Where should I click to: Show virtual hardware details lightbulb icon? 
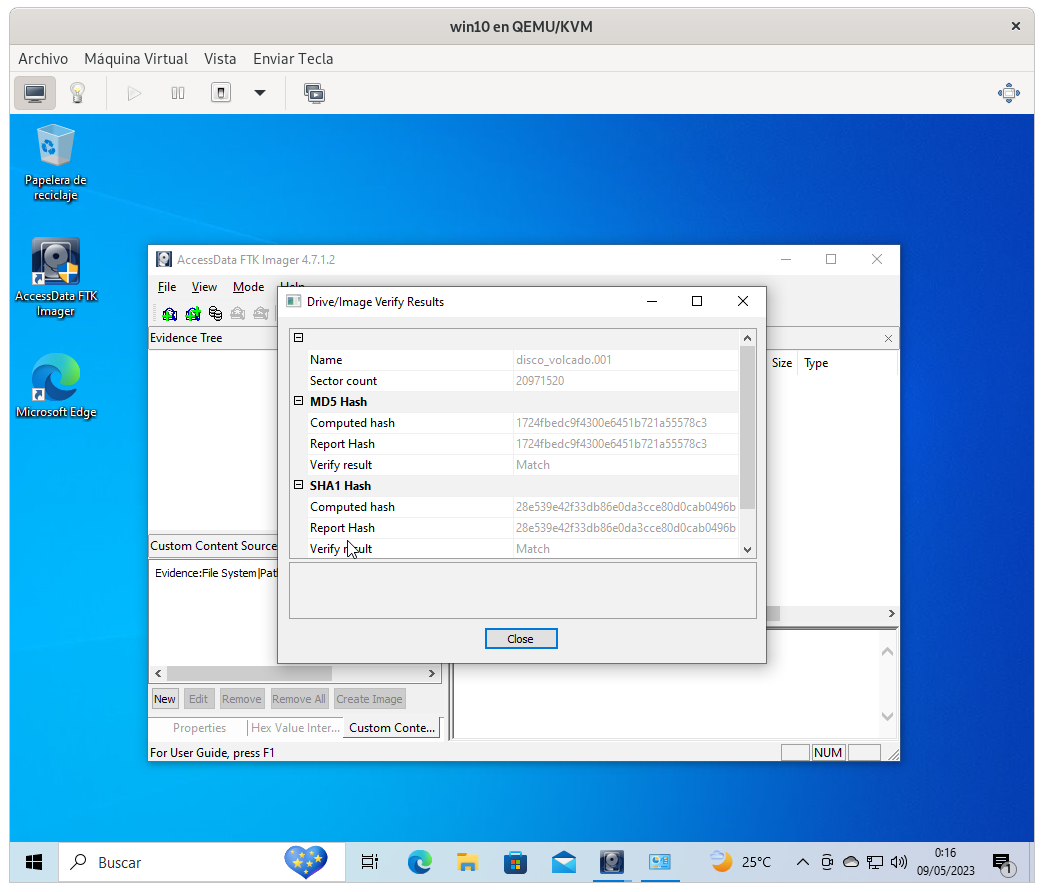pos(77,93)
